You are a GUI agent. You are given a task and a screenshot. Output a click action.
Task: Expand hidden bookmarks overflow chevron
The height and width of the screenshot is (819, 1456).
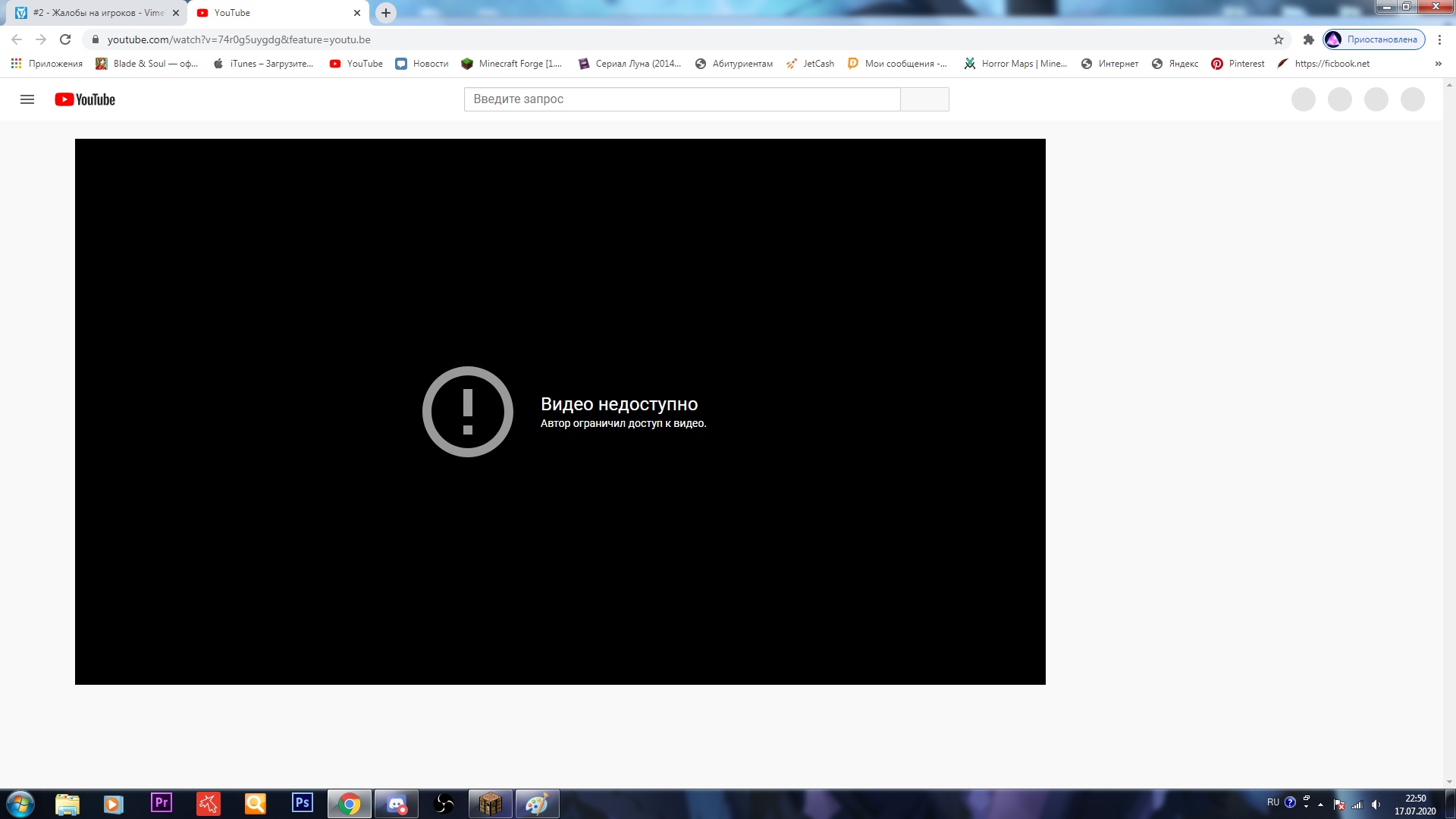coord(1438,64)
